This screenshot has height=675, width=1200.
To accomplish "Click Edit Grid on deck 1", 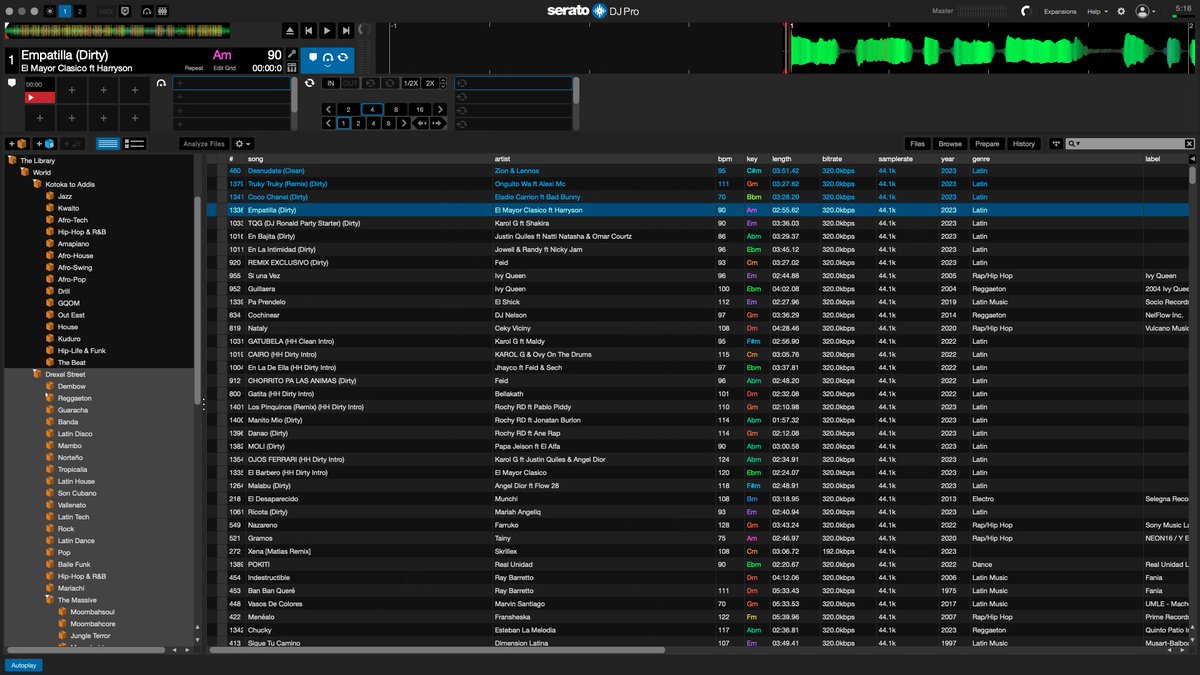I will [x=225, y=68].
